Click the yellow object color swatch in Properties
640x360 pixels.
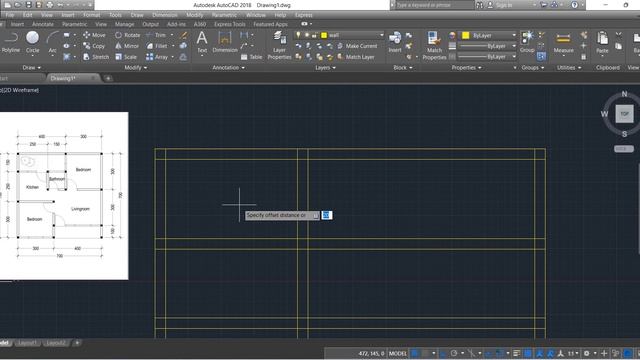pos(465,36)
